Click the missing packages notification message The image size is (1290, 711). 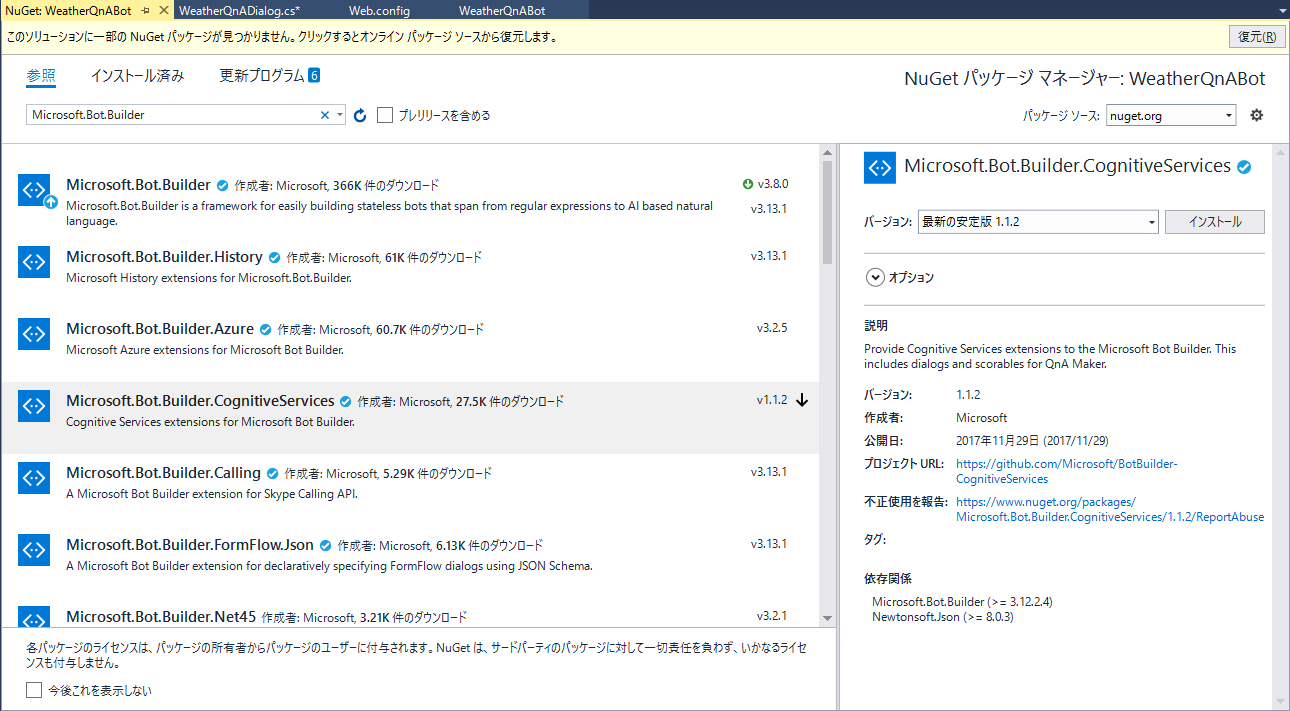coord(281,37)
